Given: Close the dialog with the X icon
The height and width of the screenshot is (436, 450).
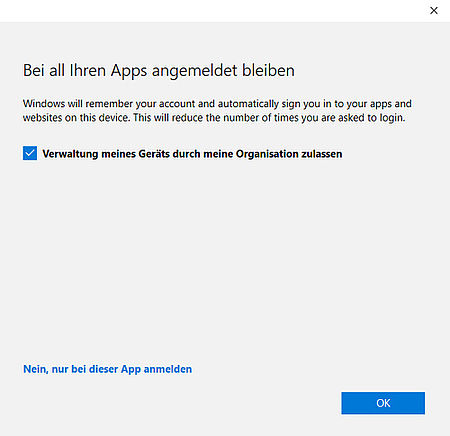Looking at the screenshot, I should [434, 11].
